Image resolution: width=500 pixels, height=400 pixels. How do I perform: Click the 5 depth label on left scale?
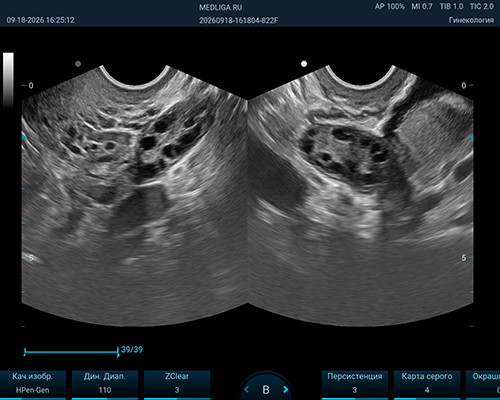pos(31,258)
